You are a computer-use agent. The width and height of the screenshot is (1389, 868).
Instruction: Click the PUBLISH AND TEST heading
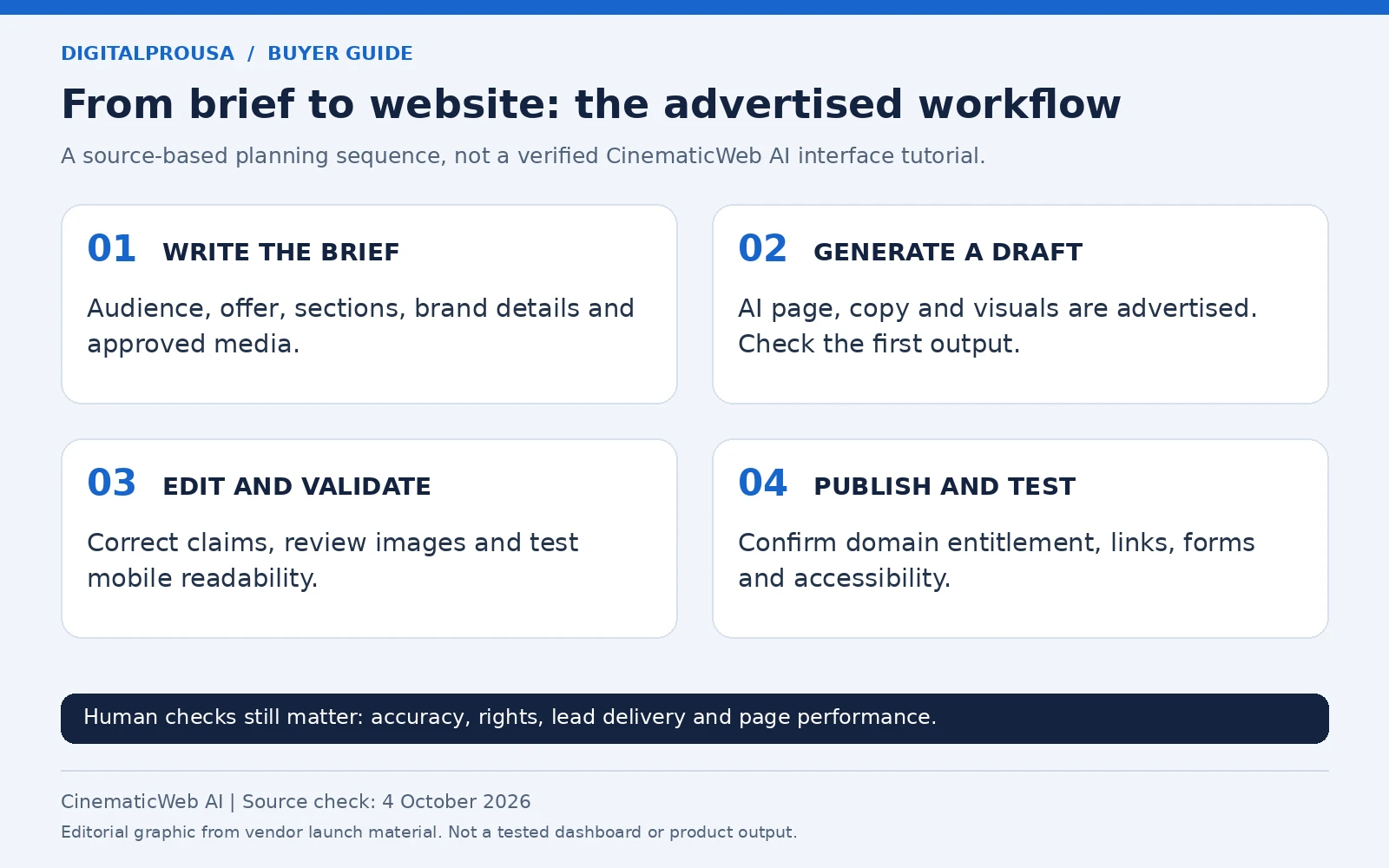[945, 486]
